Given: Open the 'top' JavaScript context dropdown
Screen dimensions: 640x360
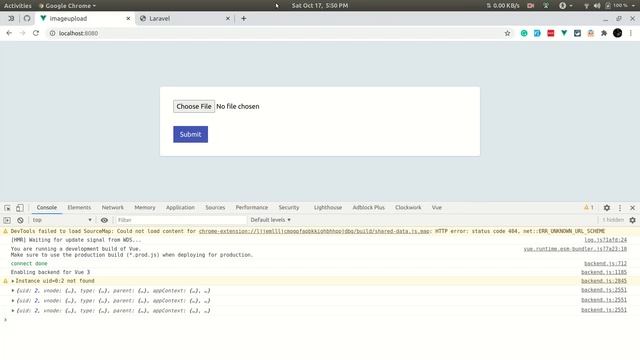Looking at the screenshot, I should [x=62, y=220].
